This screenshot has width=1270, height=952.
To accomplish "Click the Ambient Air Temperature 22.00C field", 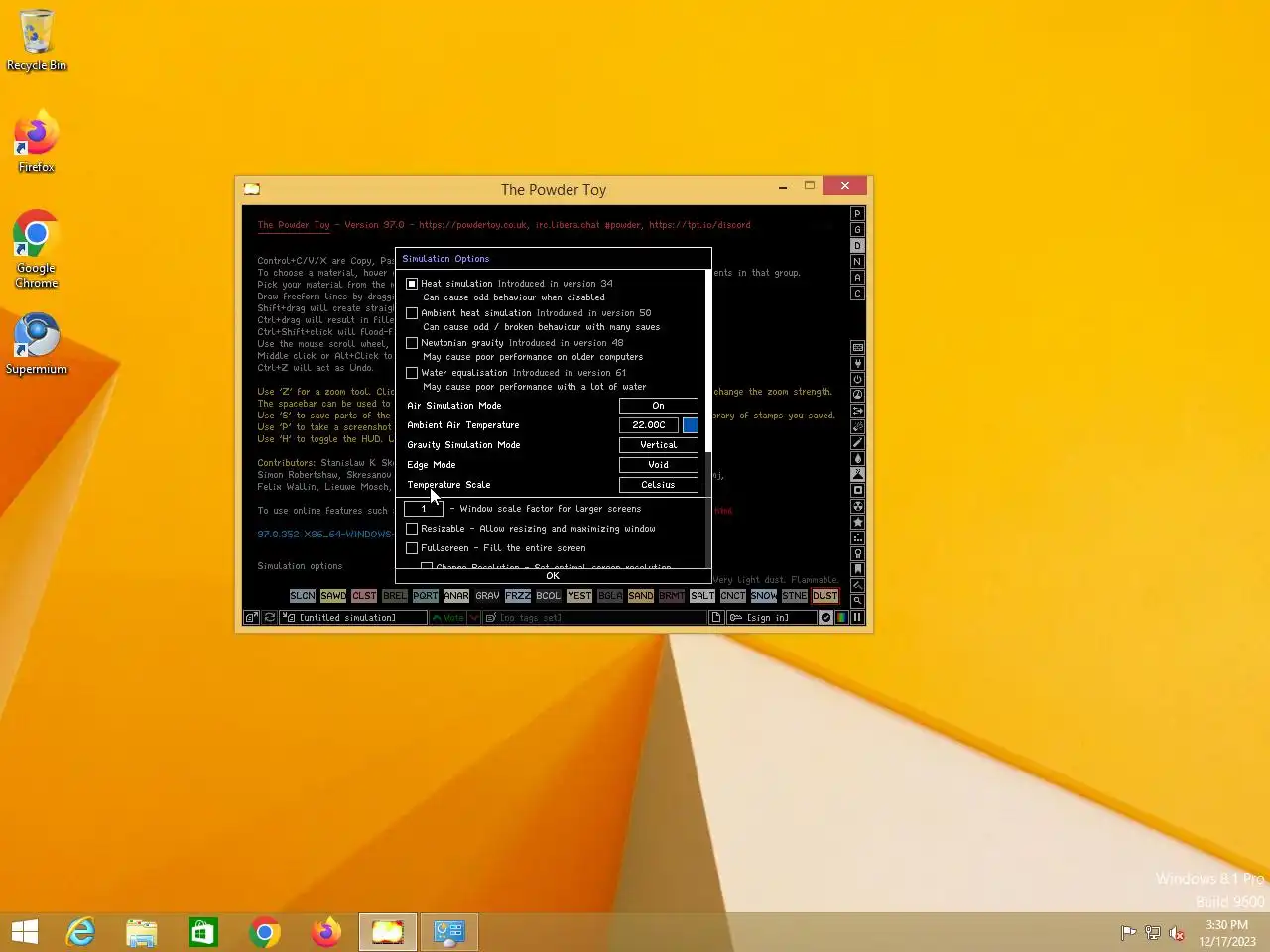I will click(x=649, y=425).
